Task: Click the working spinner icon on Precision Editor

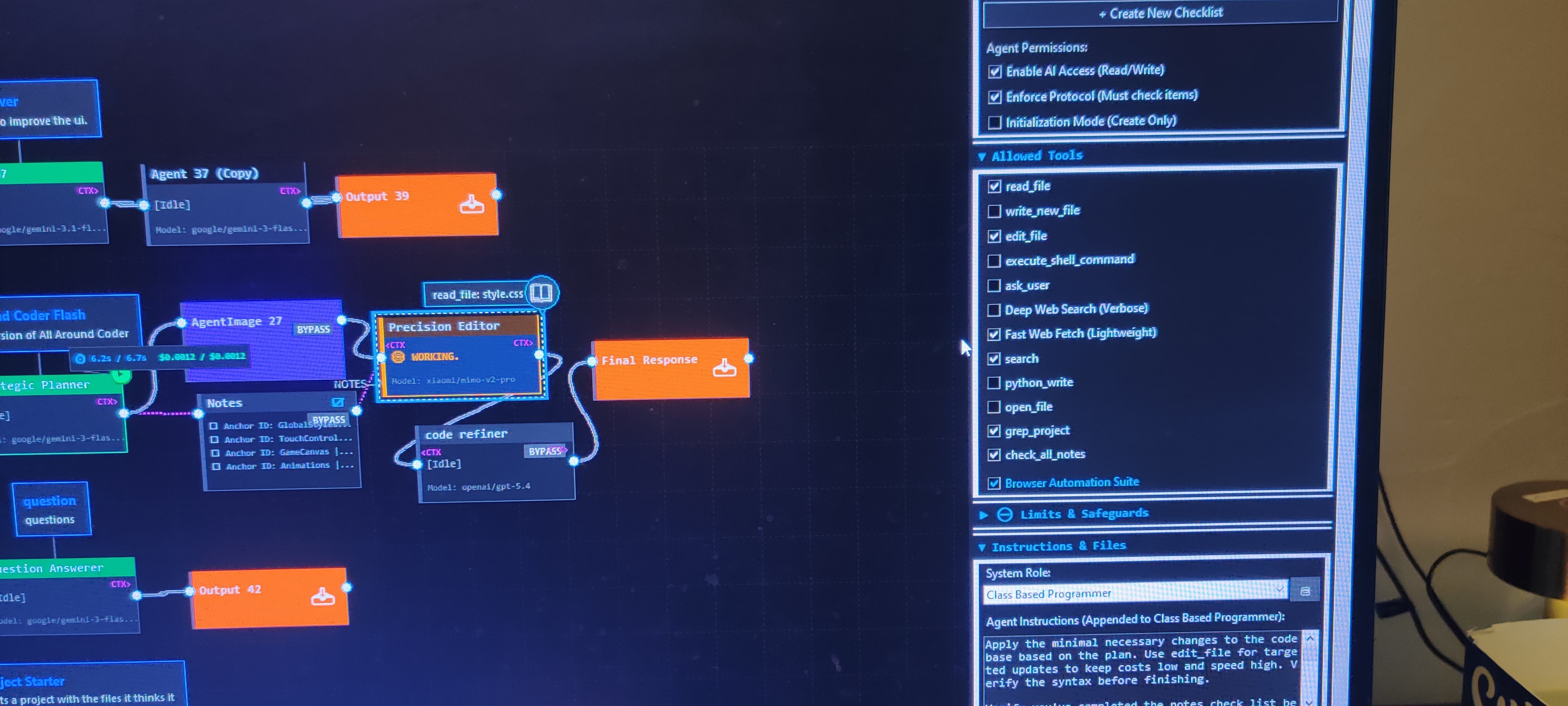Action: point(398,357)
